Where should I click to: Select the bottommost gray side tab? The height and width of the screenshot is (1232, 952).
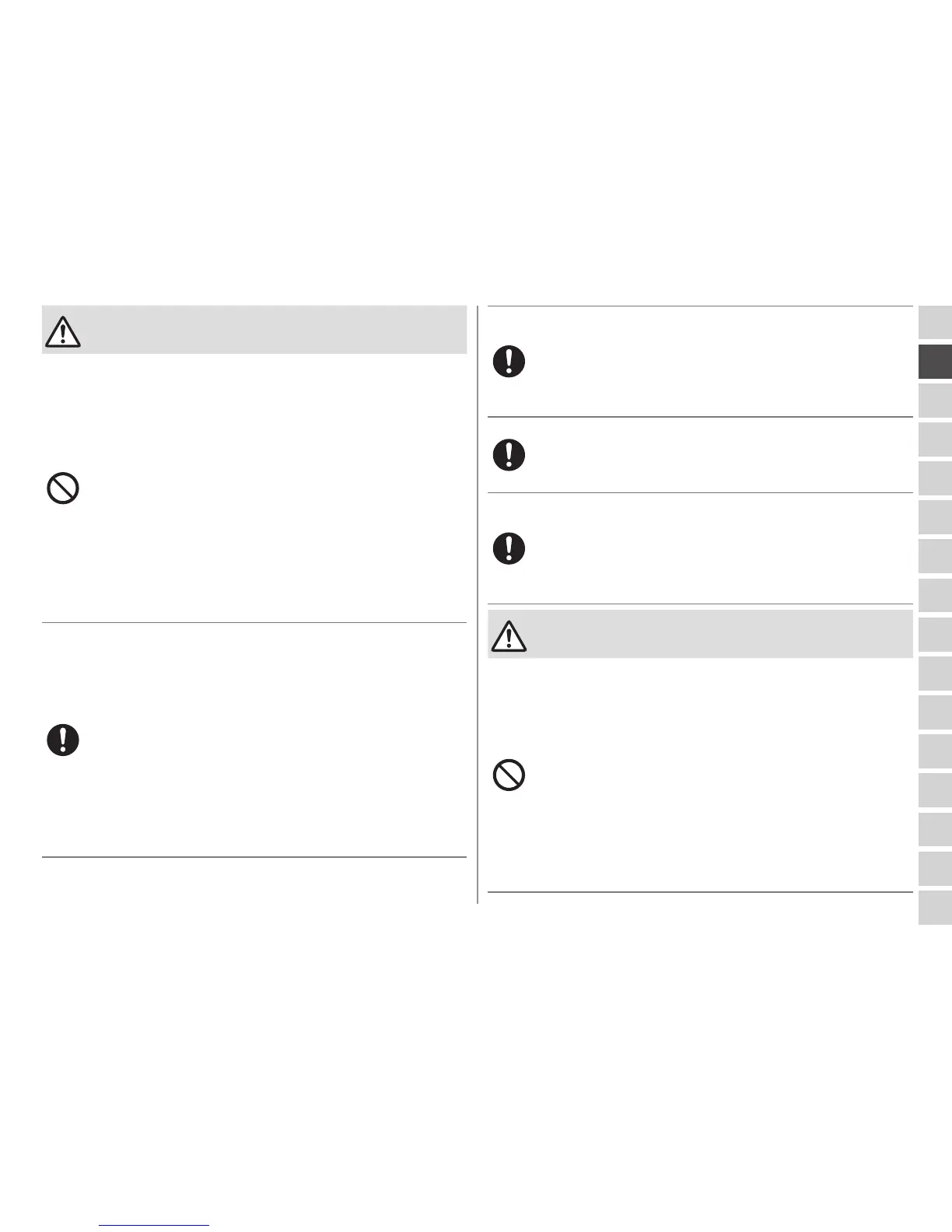[935, 907]
